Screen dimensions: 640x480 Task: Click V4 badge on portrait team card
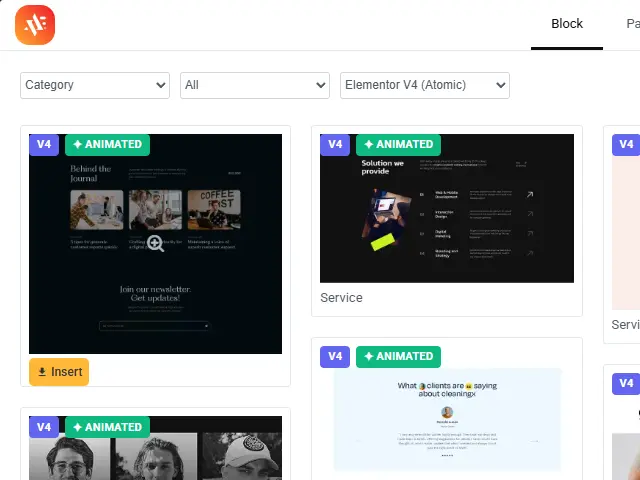[x=44, y=427]
